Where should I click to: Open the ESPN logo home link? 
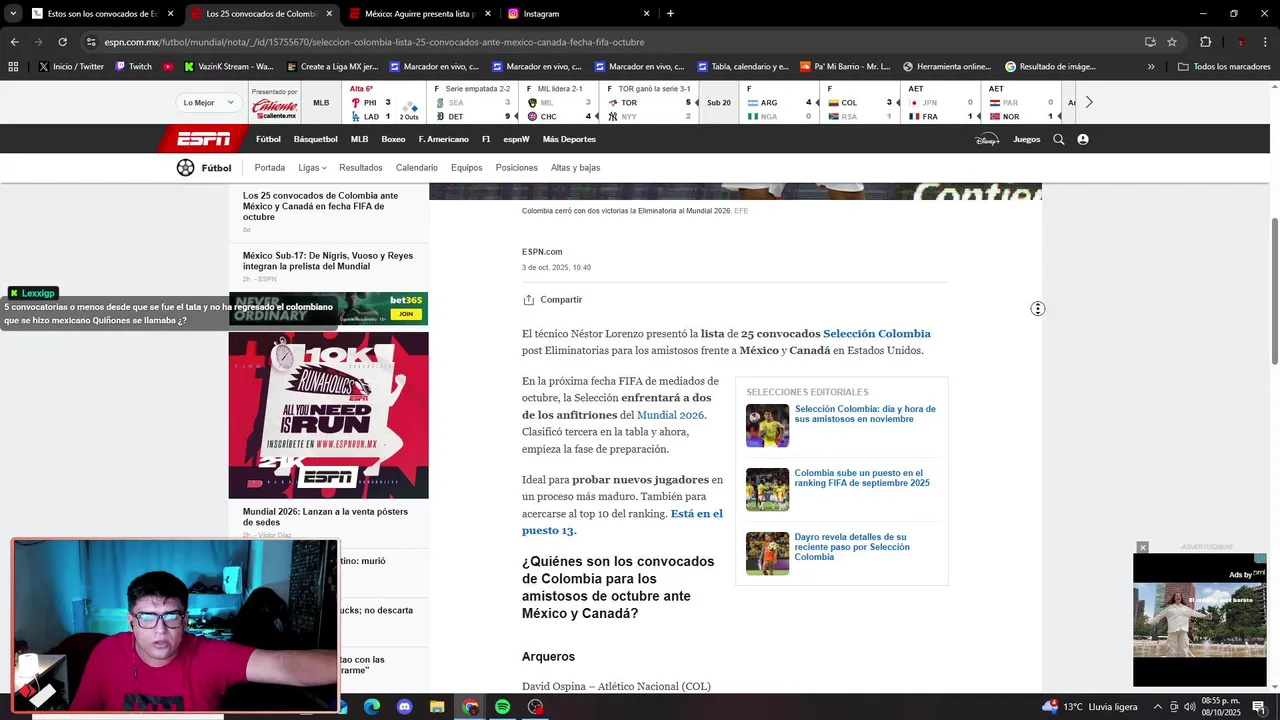[203, 139]
